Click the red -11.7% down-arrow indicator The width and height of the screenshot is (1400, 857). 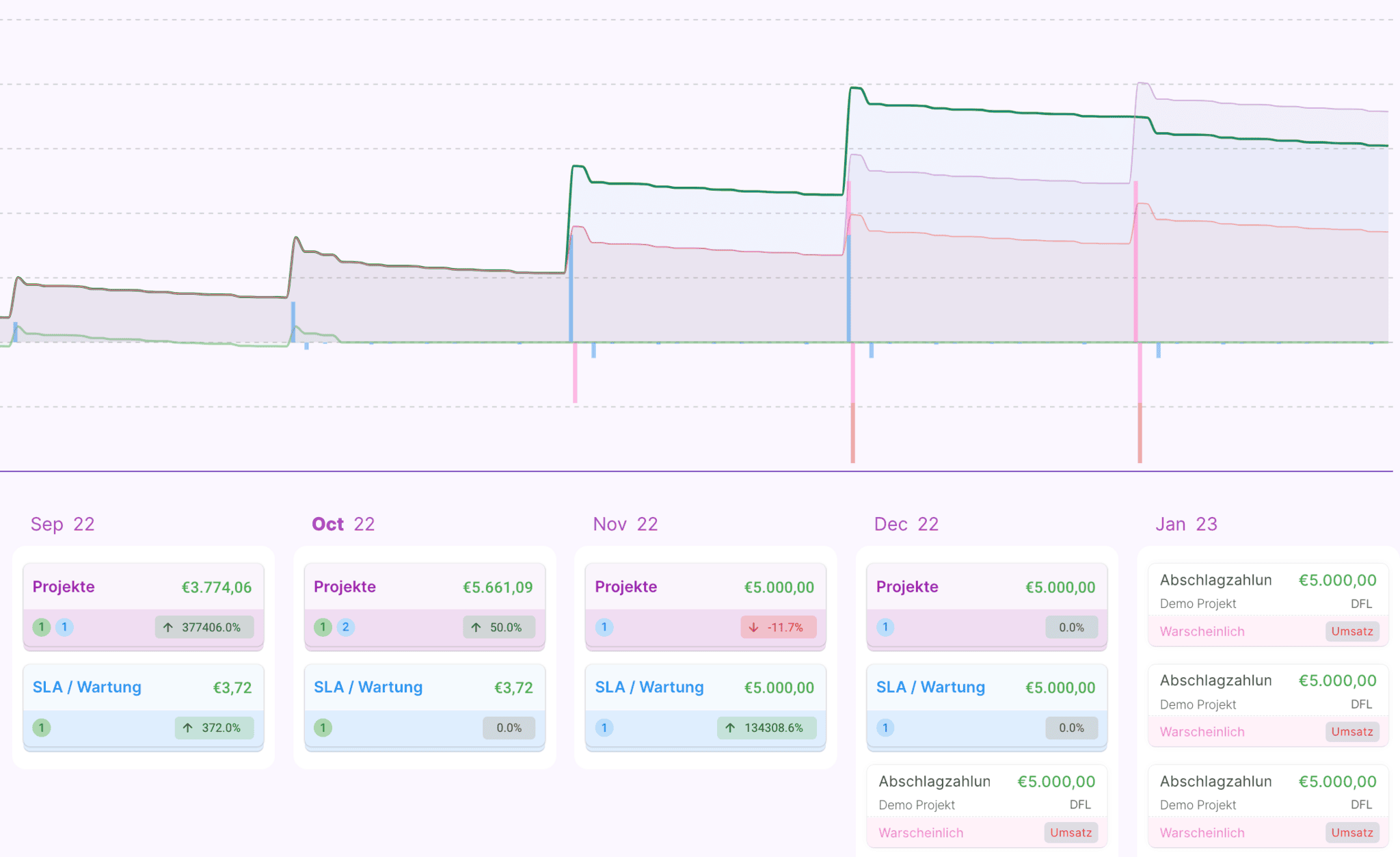[x=778, y=627]
